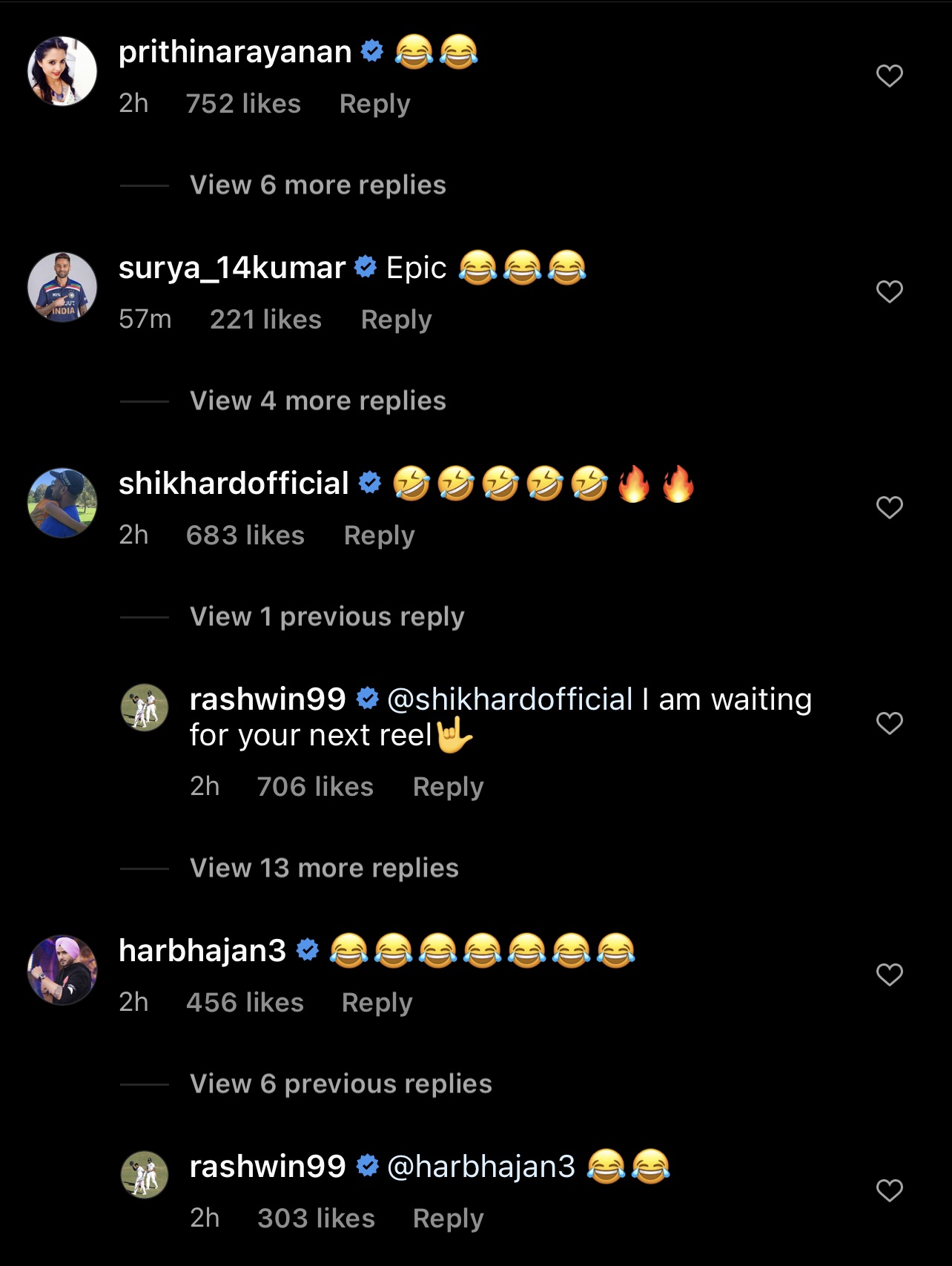
Task: Open harbhajan3's profile picture
Action: coord(62,970)
